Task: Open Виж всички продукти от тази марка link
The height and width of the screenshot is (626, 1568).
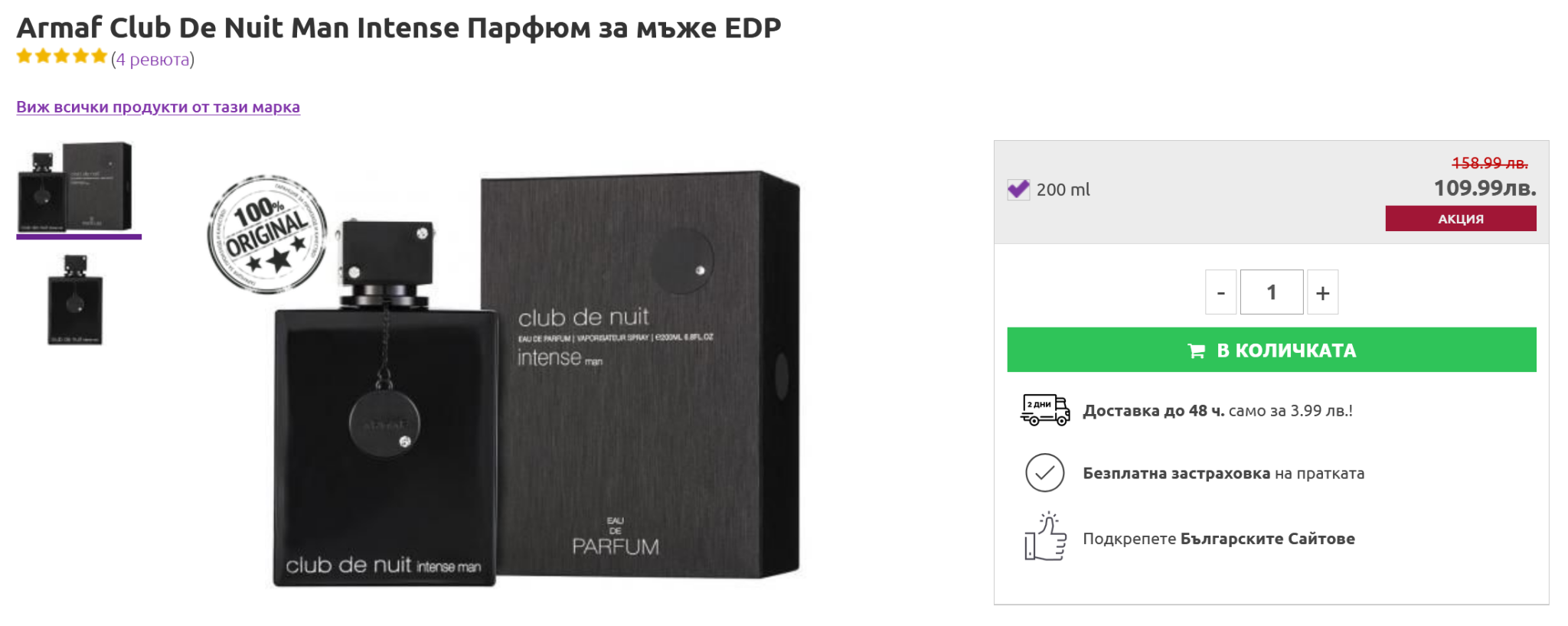Action: pyautogui.click(x=158, y=107)
